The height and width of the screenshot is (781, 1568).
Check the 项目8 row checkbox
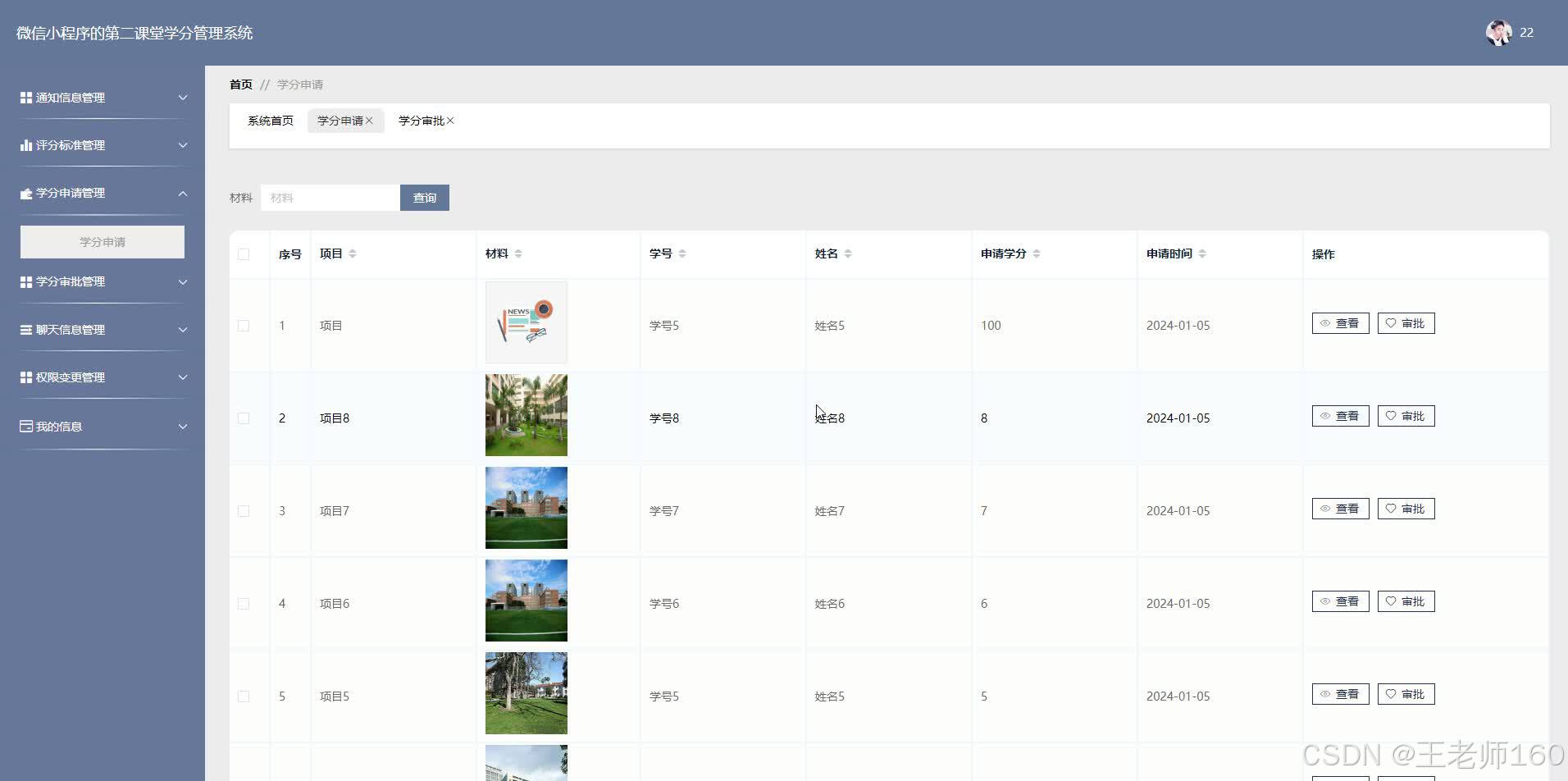(244, 418)
